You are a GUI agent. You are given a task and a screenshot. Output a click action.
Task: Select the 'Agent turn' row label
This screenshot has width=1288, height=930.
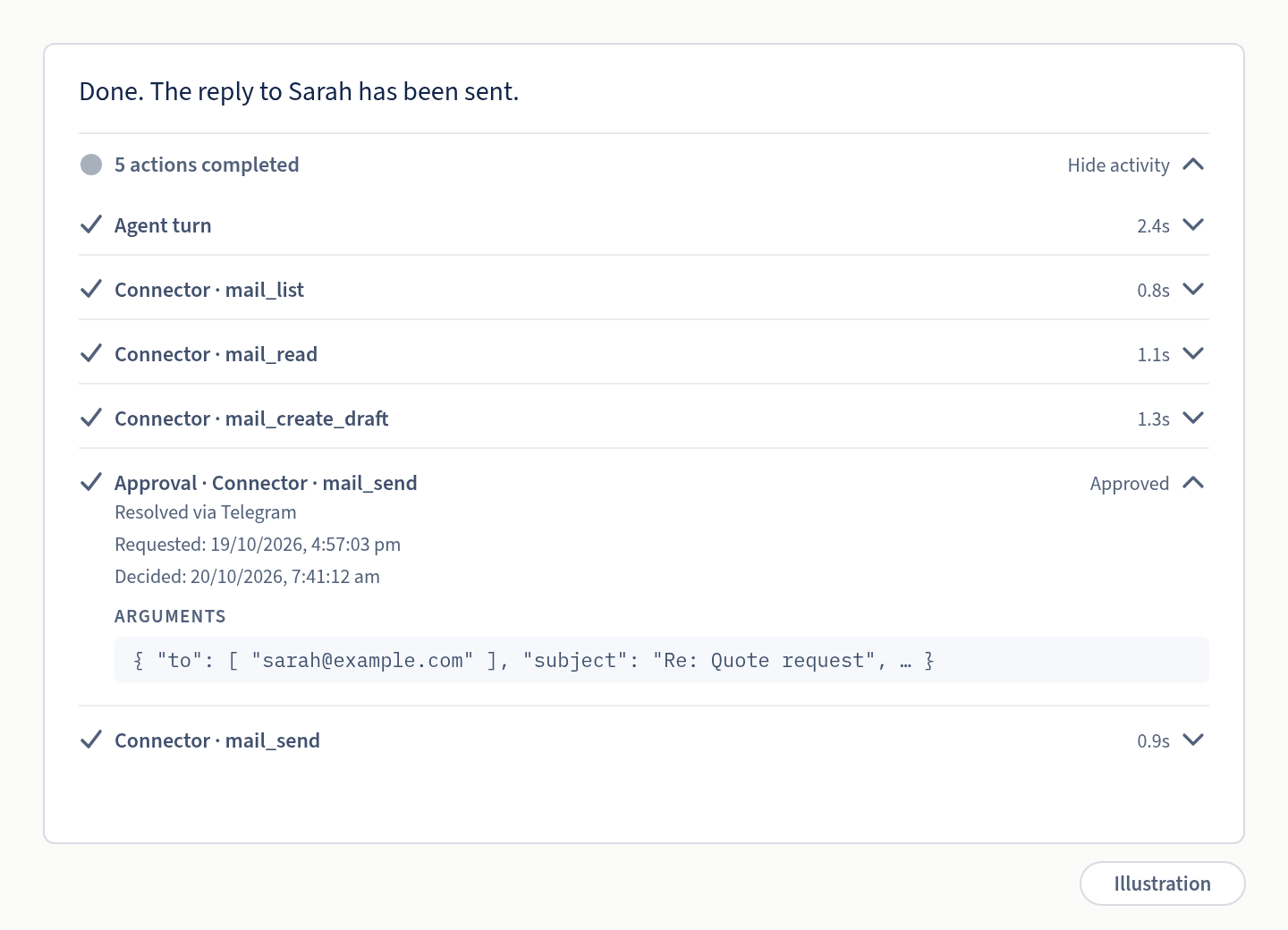tap(163, 225)
